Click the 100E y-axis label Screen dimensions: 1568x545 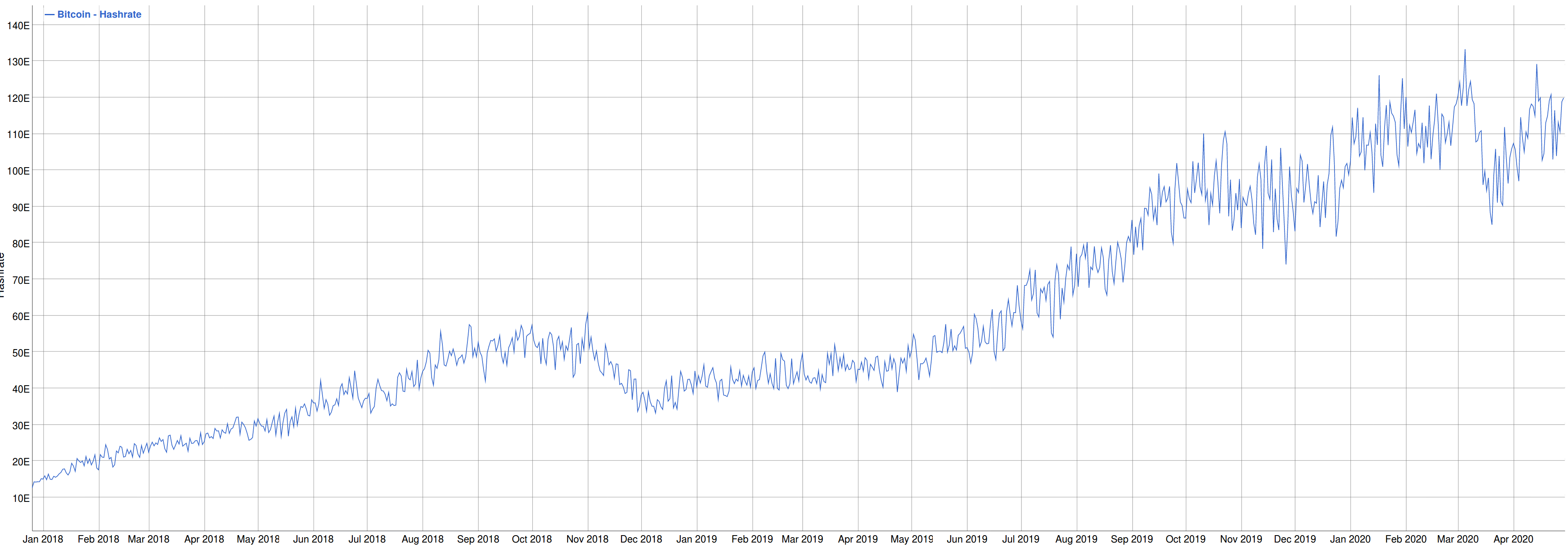18,171
